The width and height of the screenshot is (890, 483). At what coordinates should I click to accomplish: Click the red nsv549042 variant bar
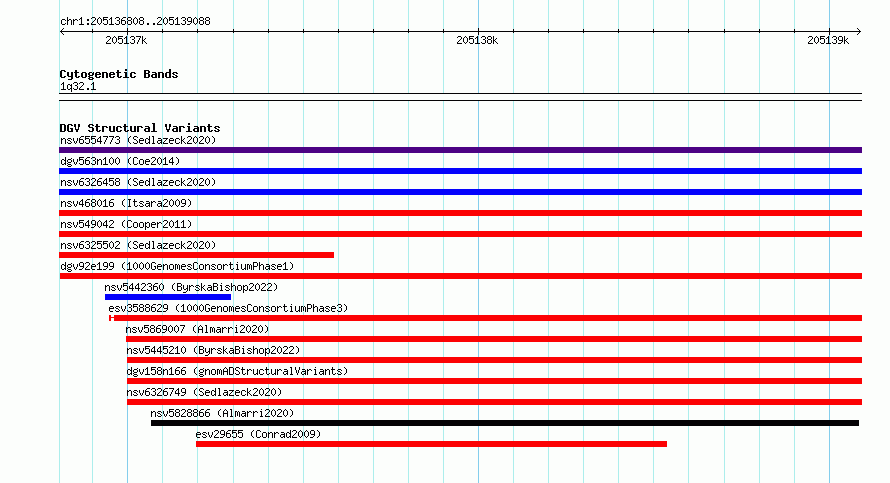point(460,234)
